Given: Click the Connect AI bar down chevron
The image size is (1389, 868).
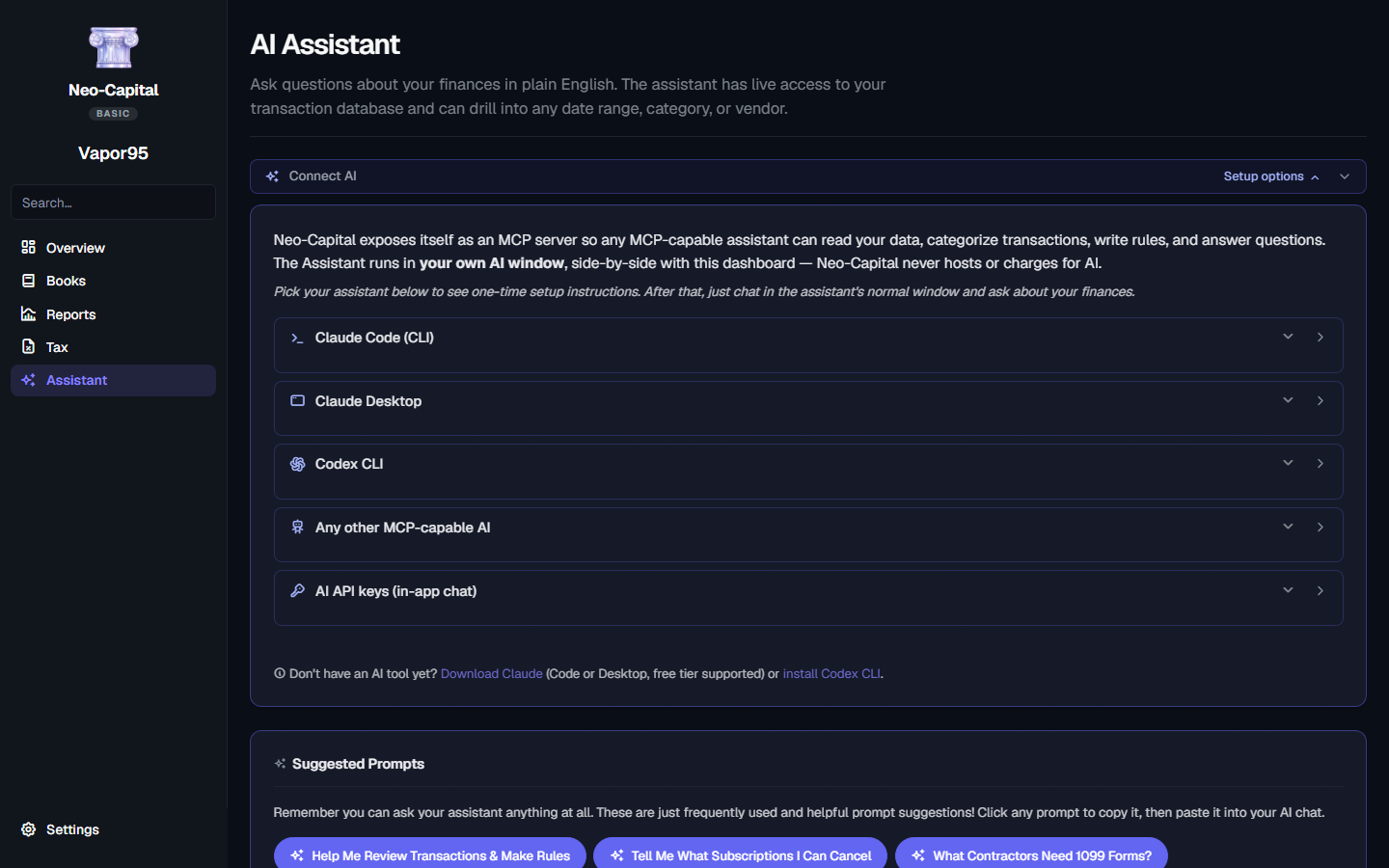Looking at the screenshot, I should [x=1345, y=176].
